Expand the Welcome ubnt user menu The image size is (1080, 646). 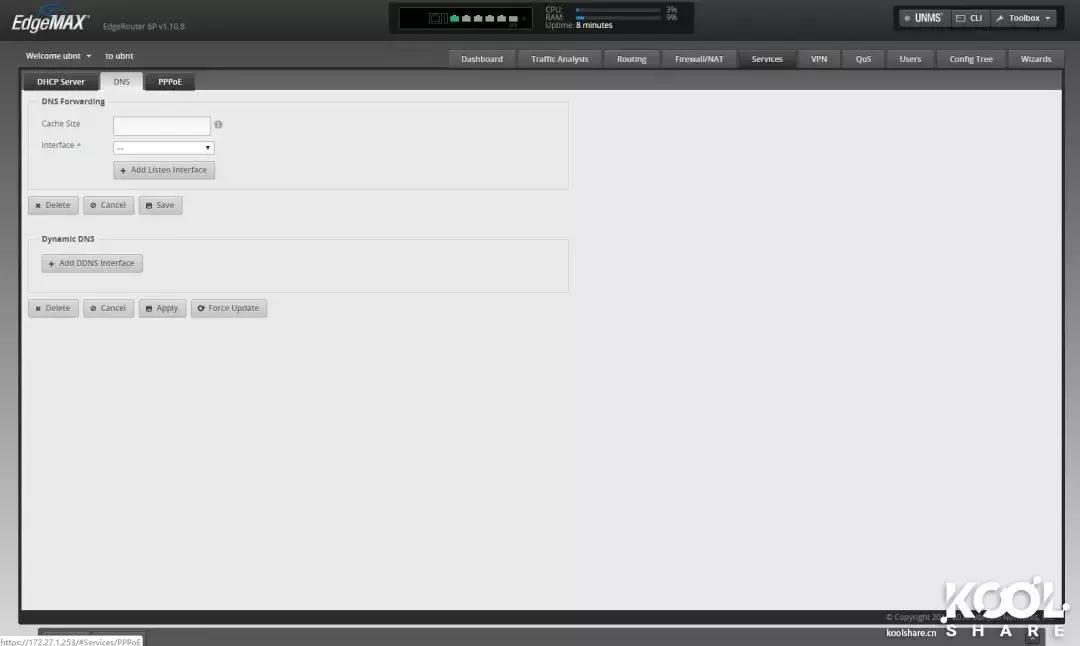[59, 56]
